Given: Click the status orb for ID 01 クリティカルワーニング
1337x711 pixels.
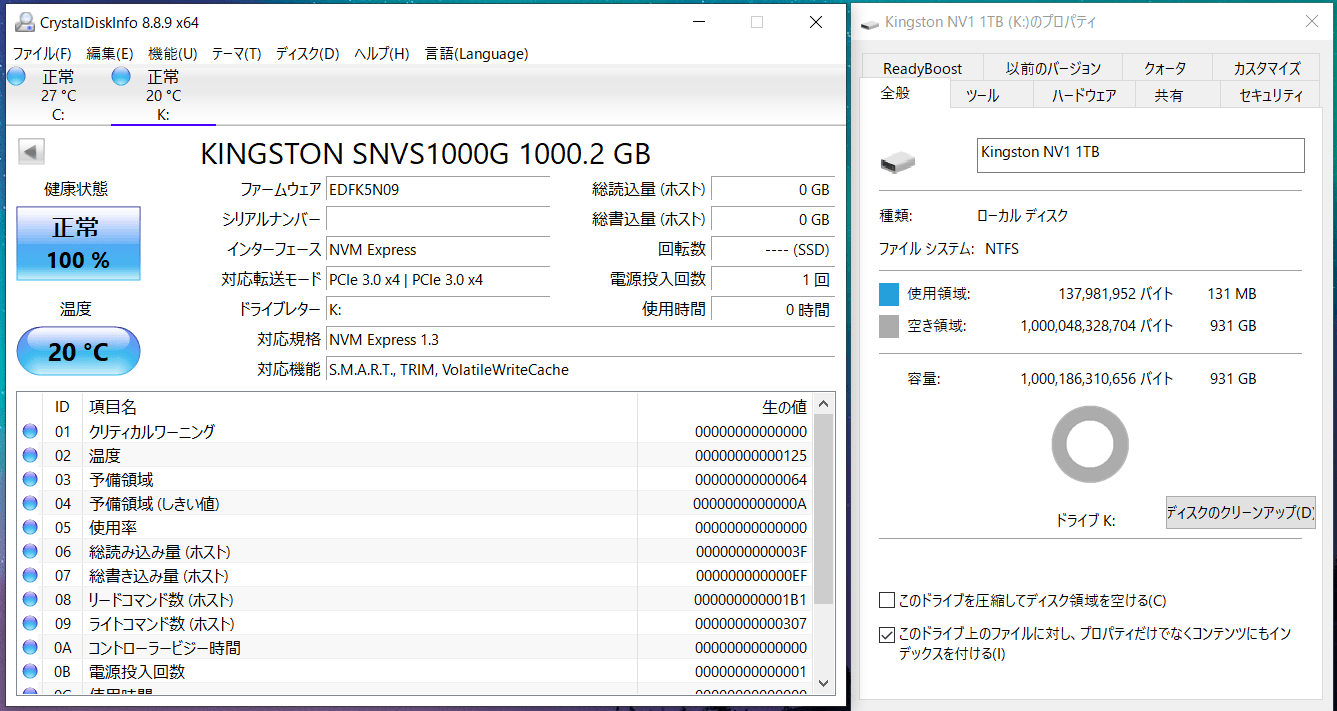Looking at the screenshot, I should pyautogui.click(x=30, y=432).
